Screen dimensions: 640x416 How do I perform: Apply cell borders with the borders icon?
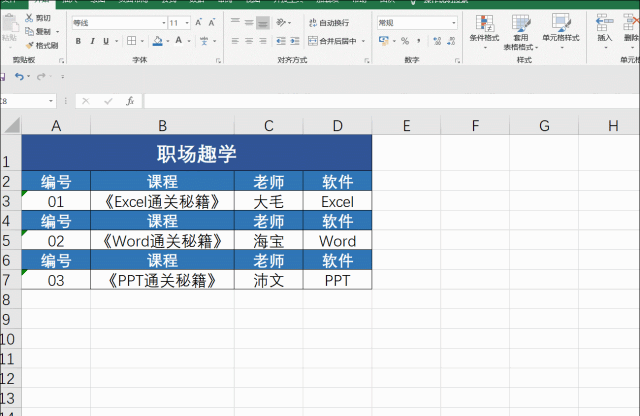click(x=131, y=41)
